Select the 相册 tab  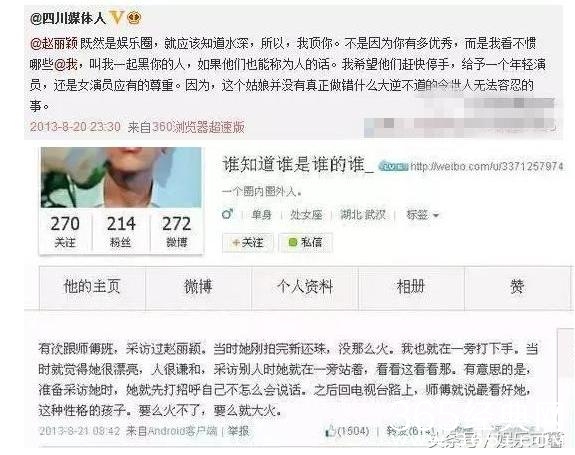coord(411,287)
